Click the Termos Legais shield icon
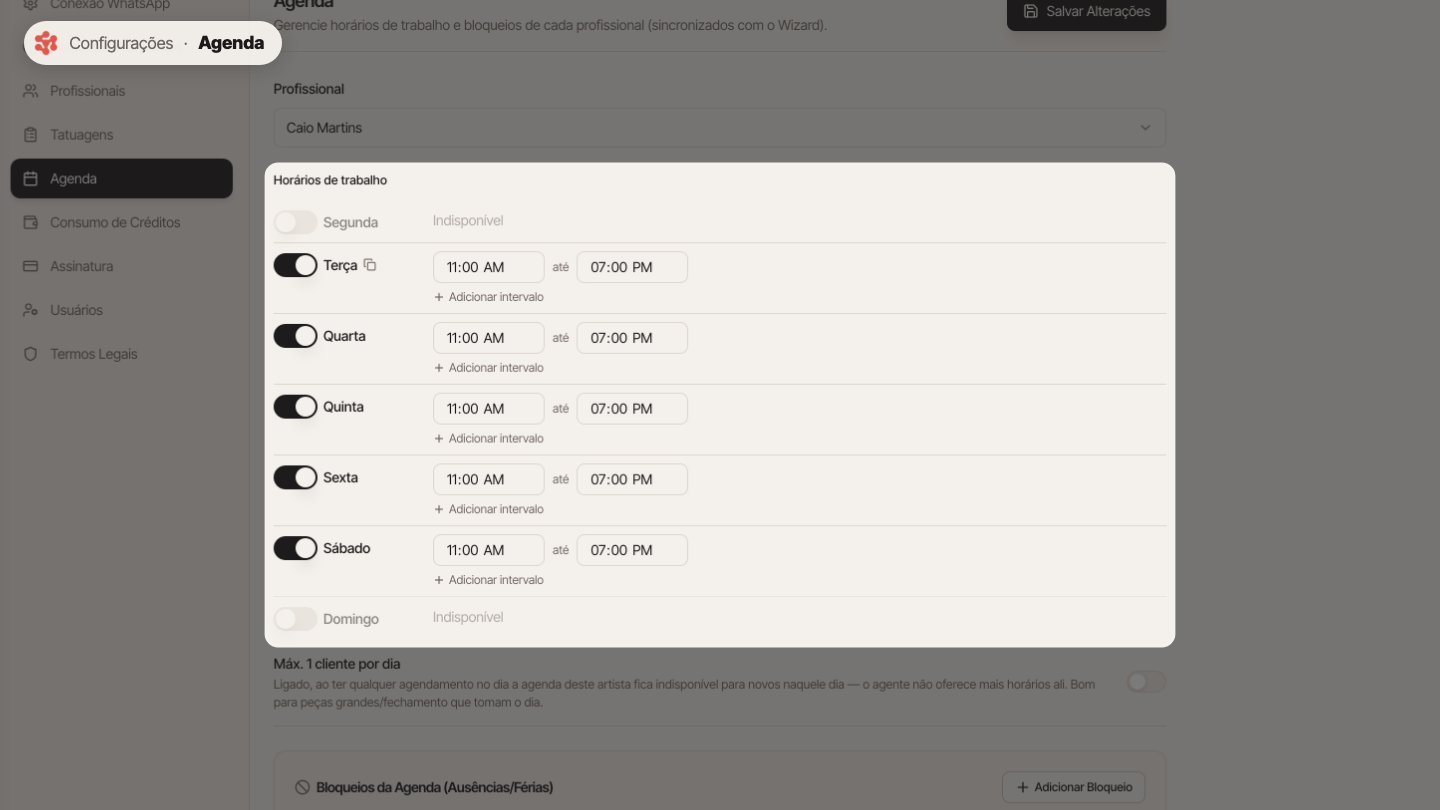This screenshot has width=1440, height=810. [30, 354]
